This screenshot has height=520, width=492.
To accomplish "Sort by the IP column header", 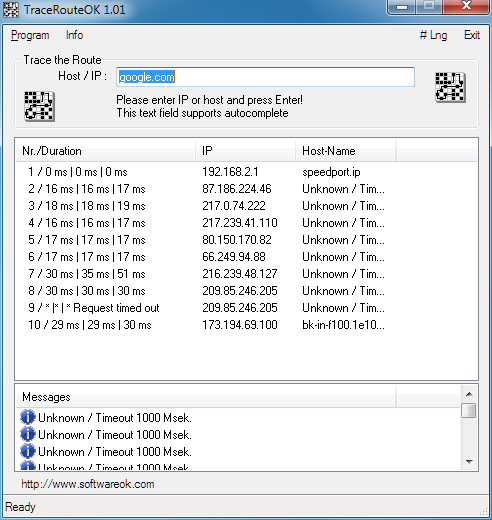I will [x=245, y=151].
